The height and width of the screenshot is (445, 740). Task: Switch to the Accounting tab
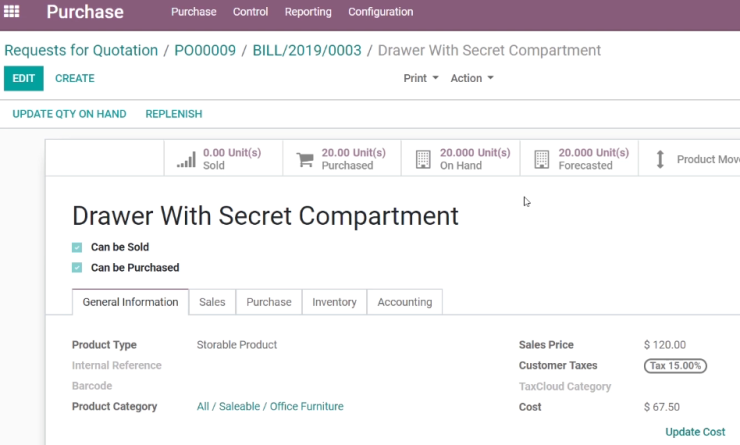point(404,302)
